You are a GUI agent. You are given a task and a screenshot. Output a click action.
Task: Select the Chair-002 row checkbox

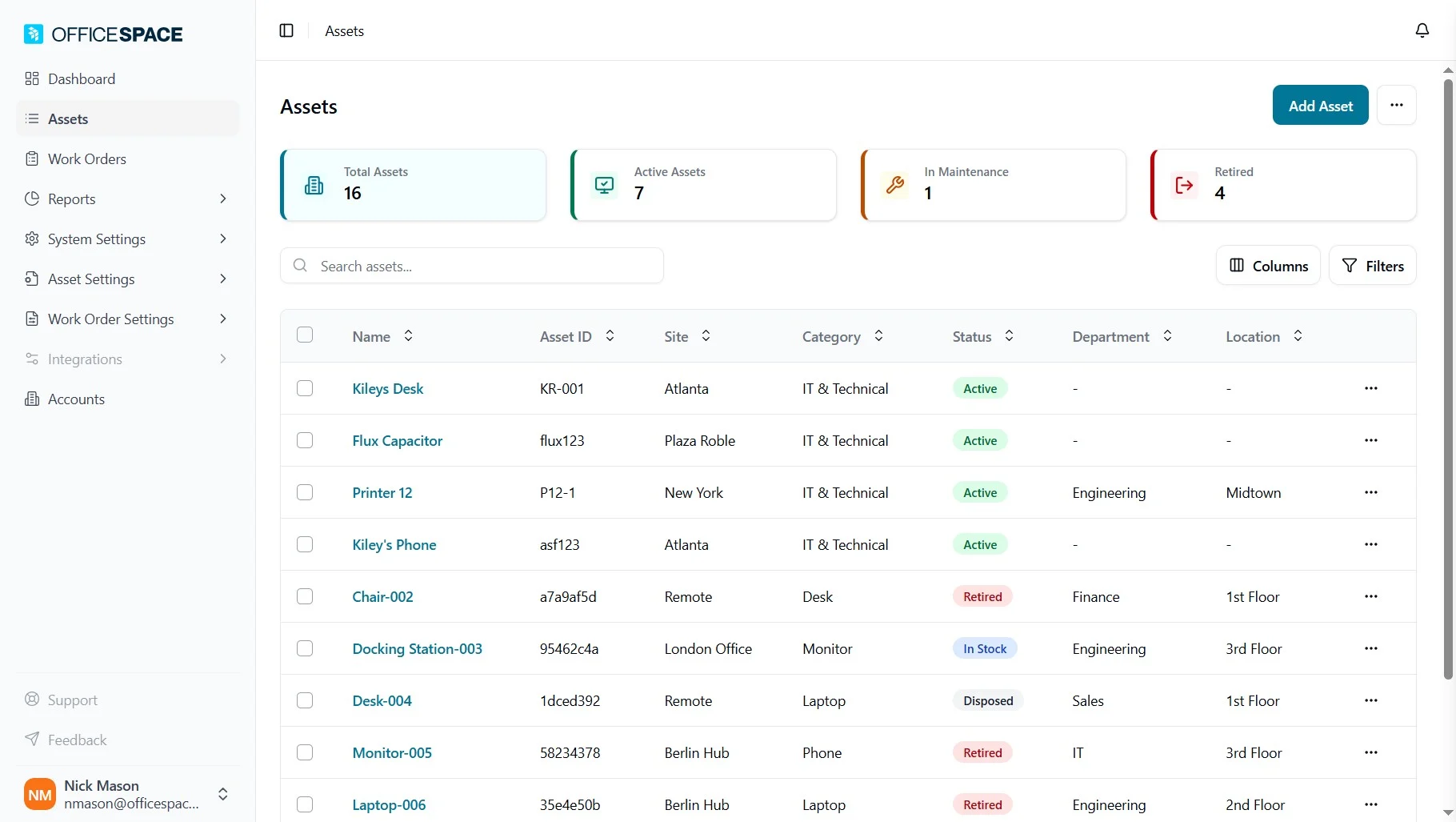tap(305, 596)
